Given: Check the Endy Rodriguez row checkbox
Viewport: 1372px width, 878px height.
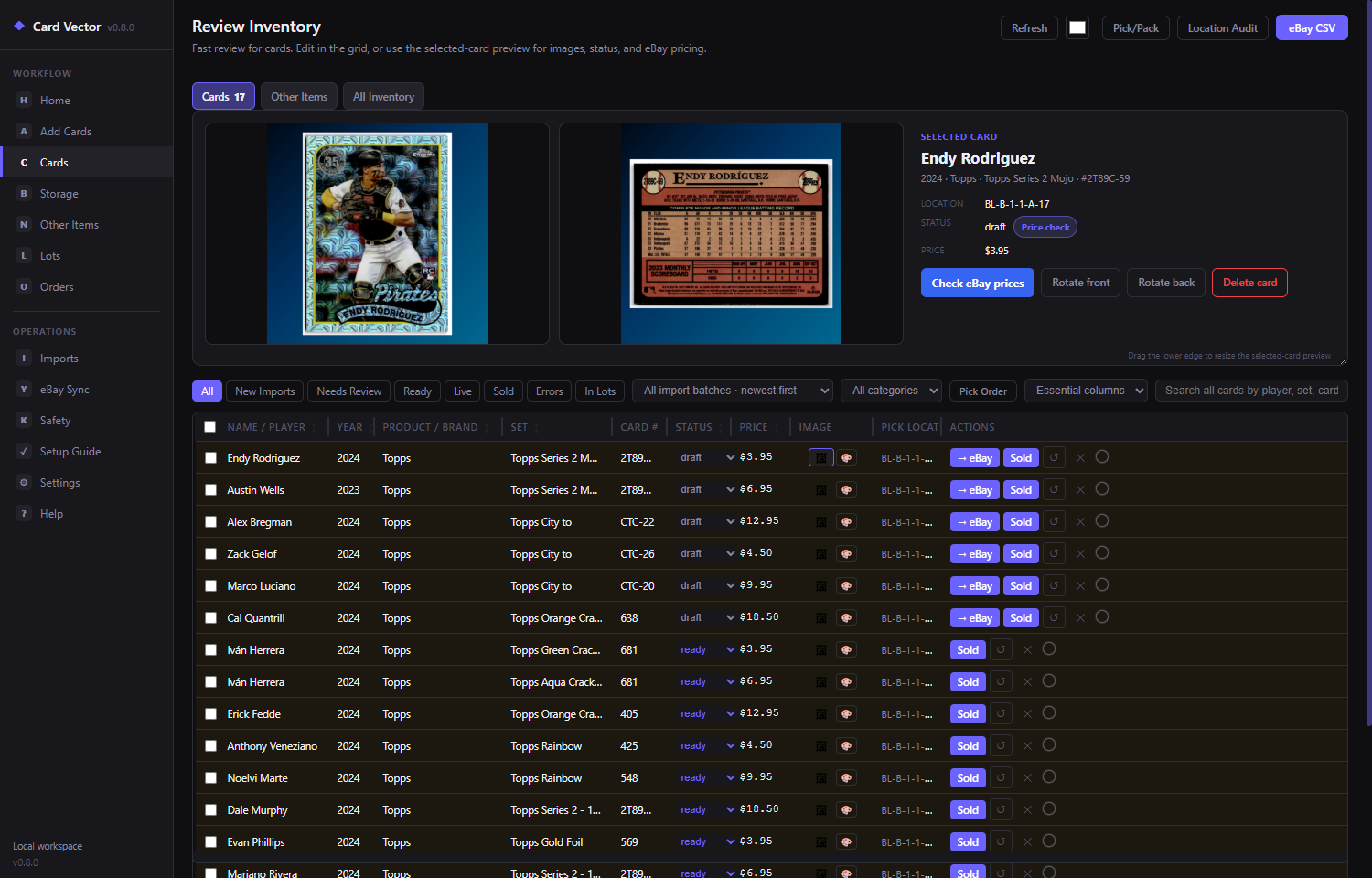Looking at the screenshot, I should [x=210, y=458].
